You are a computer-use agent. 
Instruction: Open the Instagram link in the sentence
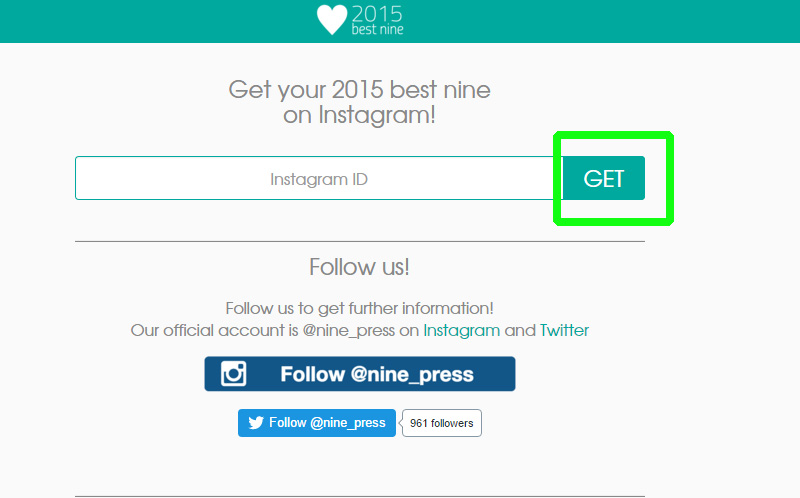(461, 330)
